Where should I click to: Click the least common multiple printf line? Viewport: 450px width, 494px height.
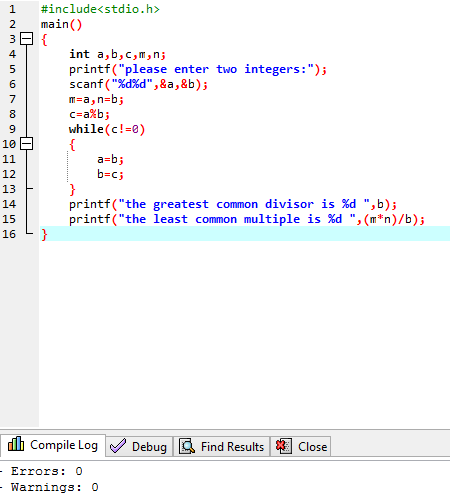click(x=247, y=219)
